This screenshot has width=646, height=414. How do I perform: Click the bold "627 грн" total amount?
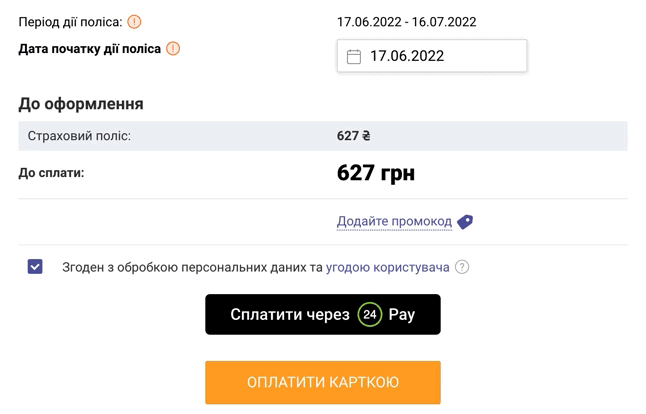click(376, 173)
